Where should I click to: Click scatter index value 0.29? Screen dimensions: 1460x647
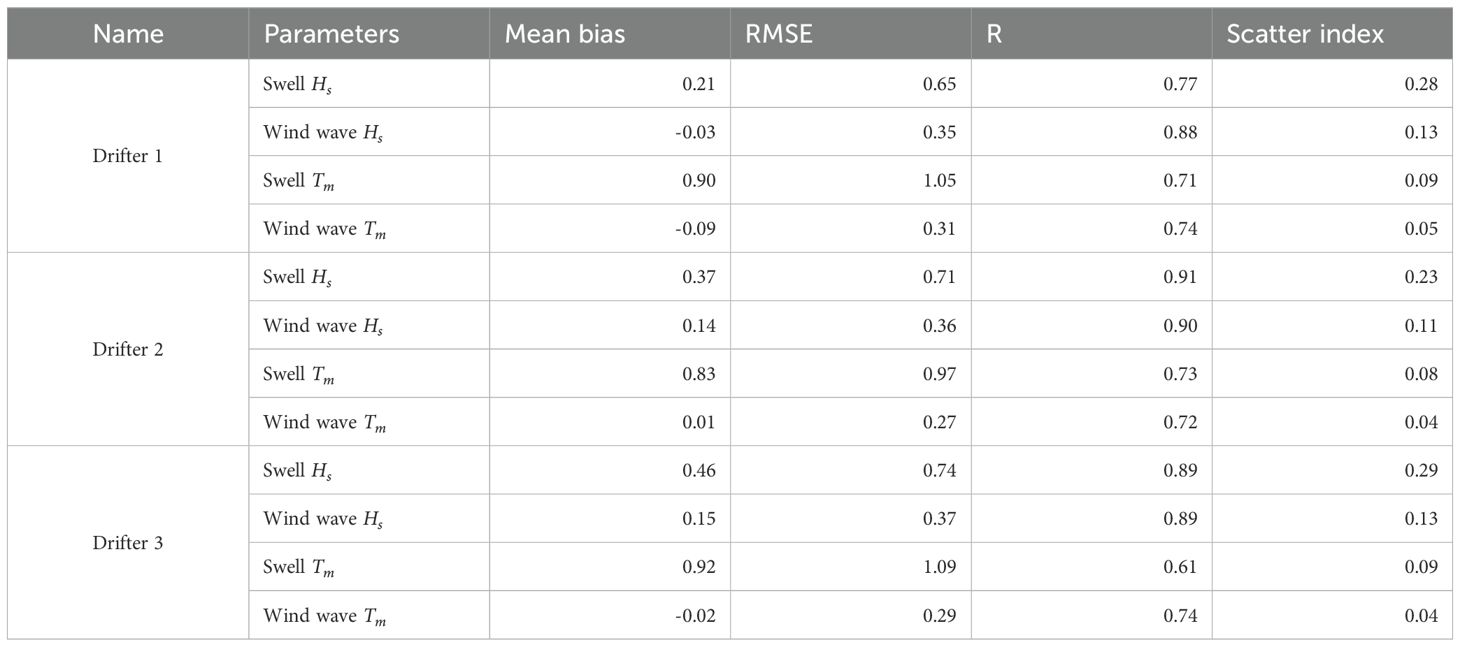click(x=1421, y=471)
